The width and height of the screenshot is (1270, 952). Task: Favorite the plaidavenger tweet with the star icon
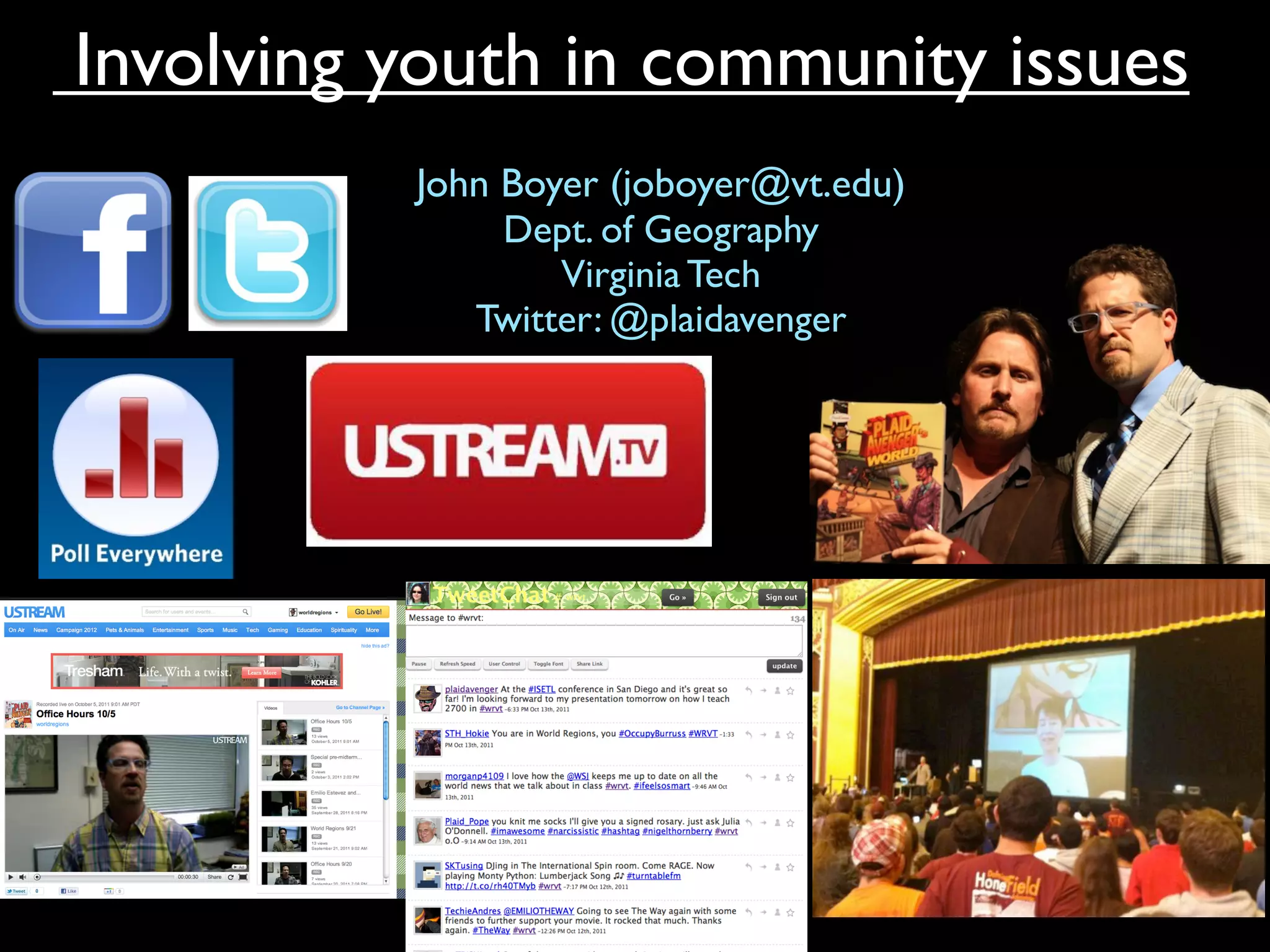(x=791, y=690)
